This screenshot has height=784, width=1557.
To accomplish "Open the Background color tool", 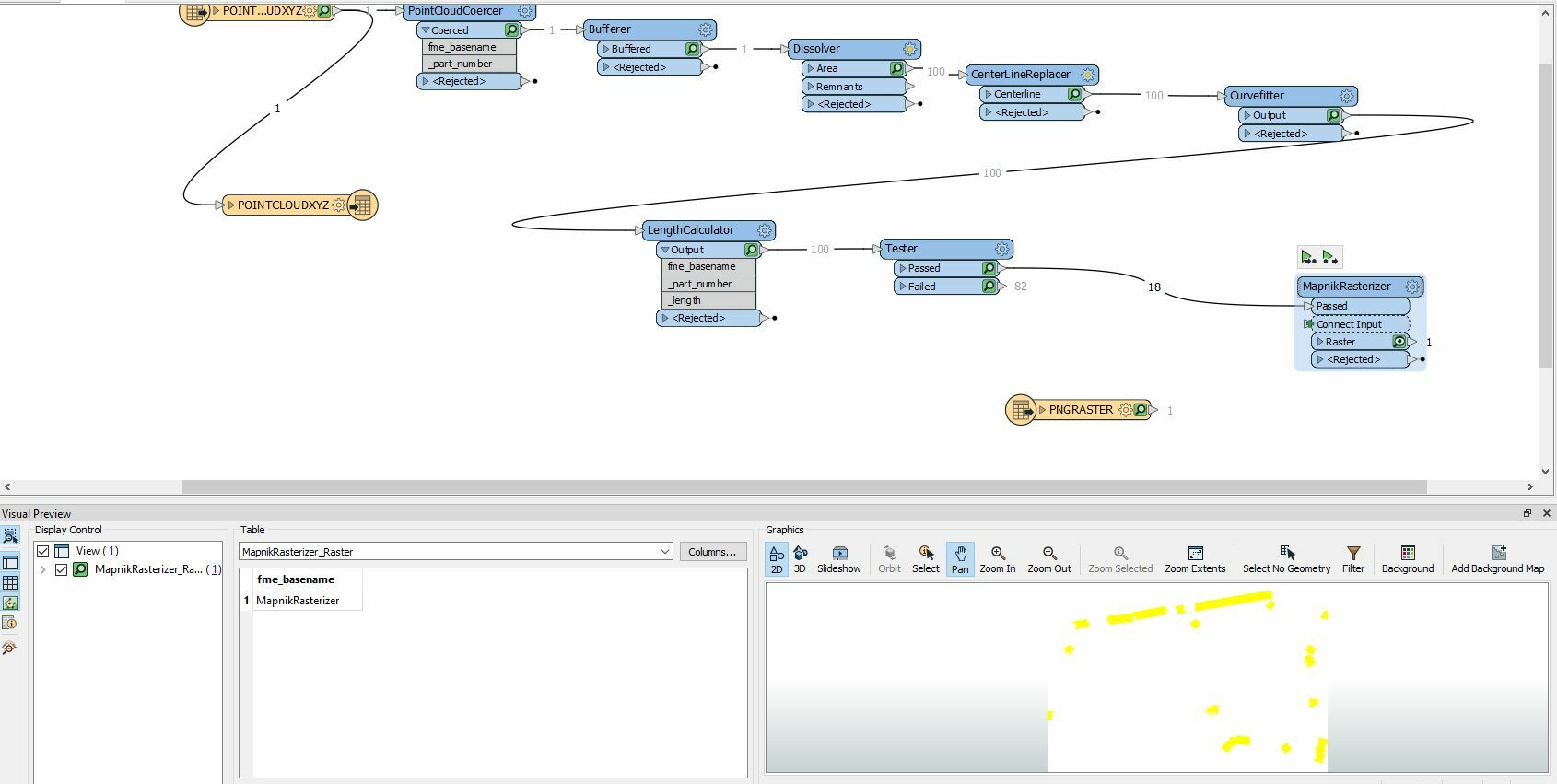I will coord(1408,558).
